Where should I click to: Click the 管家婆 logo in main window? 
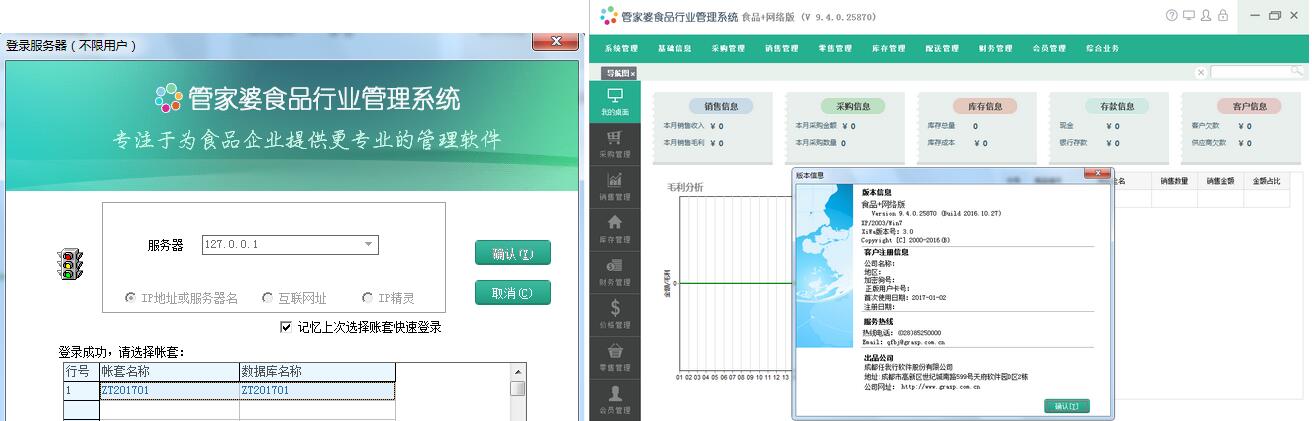pos(608,16)
